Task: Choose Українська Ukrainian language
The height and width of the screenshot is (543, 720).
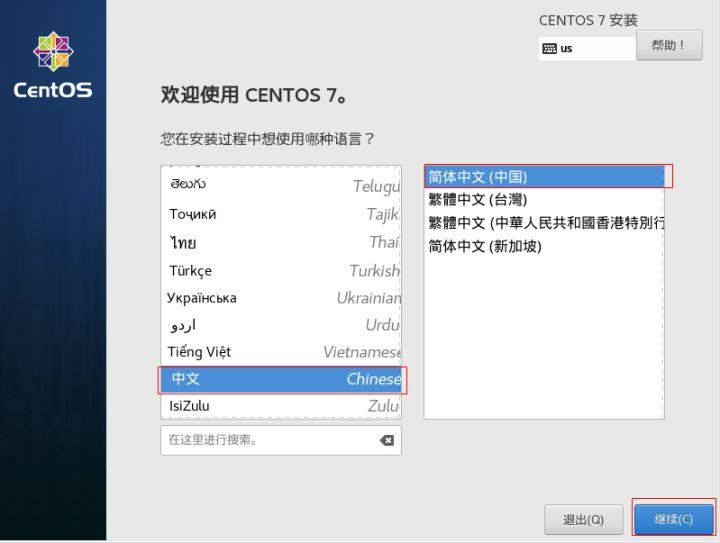Action: coord(280,298)
